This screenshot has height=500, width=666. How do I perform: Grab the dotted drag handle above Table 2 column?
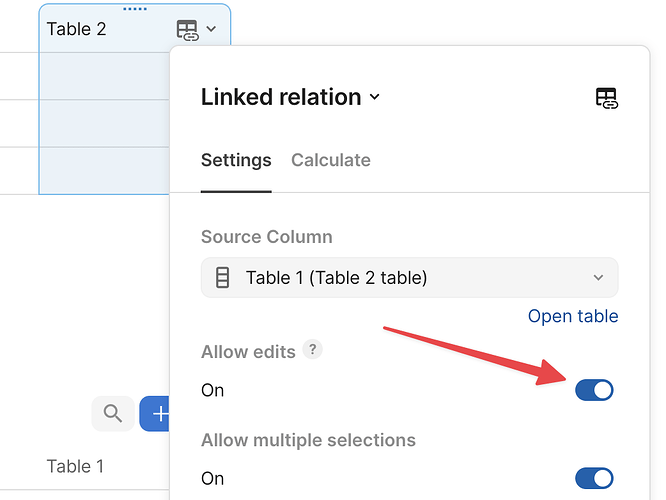tap(134, 9)
